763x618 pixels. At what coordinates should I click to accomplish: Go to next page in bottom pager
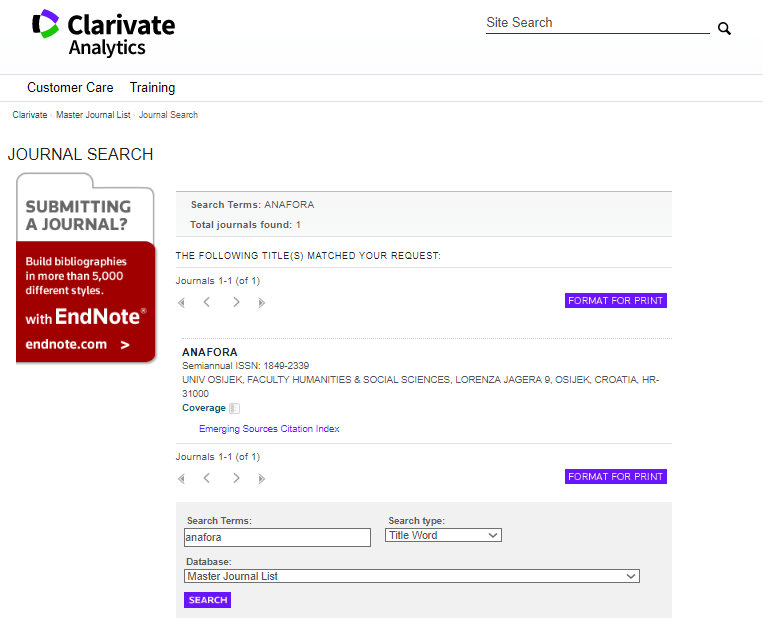click(236, 478)
